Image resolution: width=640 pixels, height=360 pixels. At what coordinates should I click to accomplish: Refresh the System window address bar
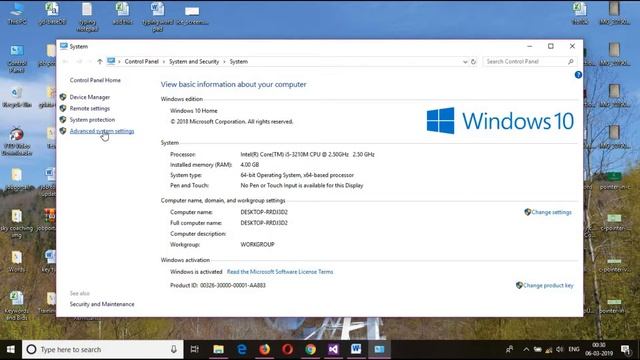[473, 62]
